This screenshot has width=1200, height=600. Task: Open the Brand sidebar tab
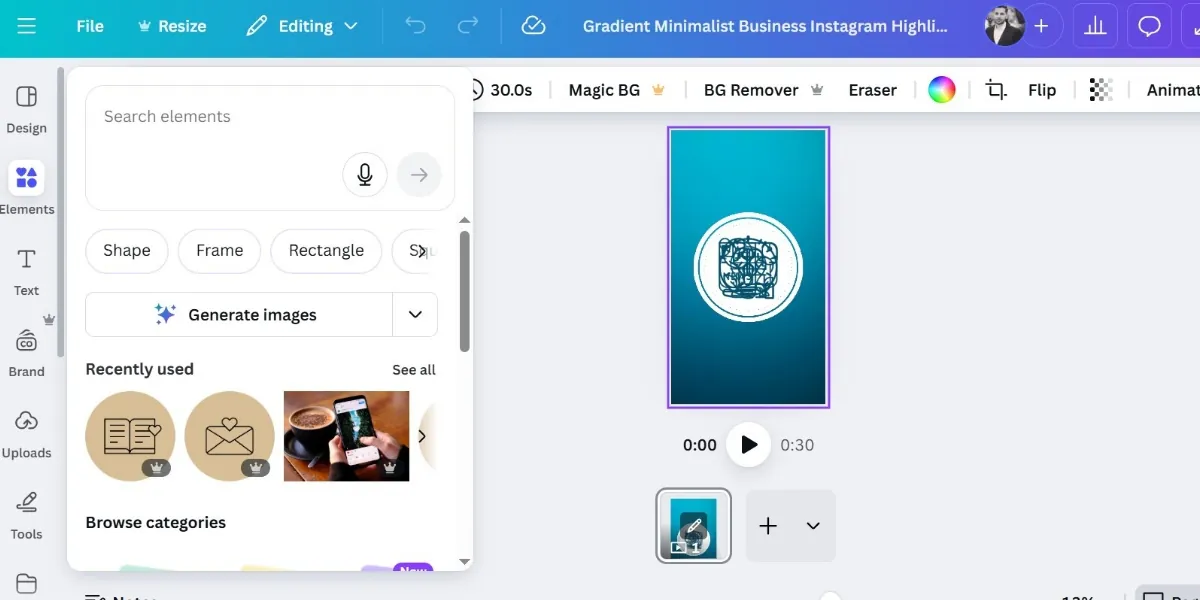pos(27,353)
